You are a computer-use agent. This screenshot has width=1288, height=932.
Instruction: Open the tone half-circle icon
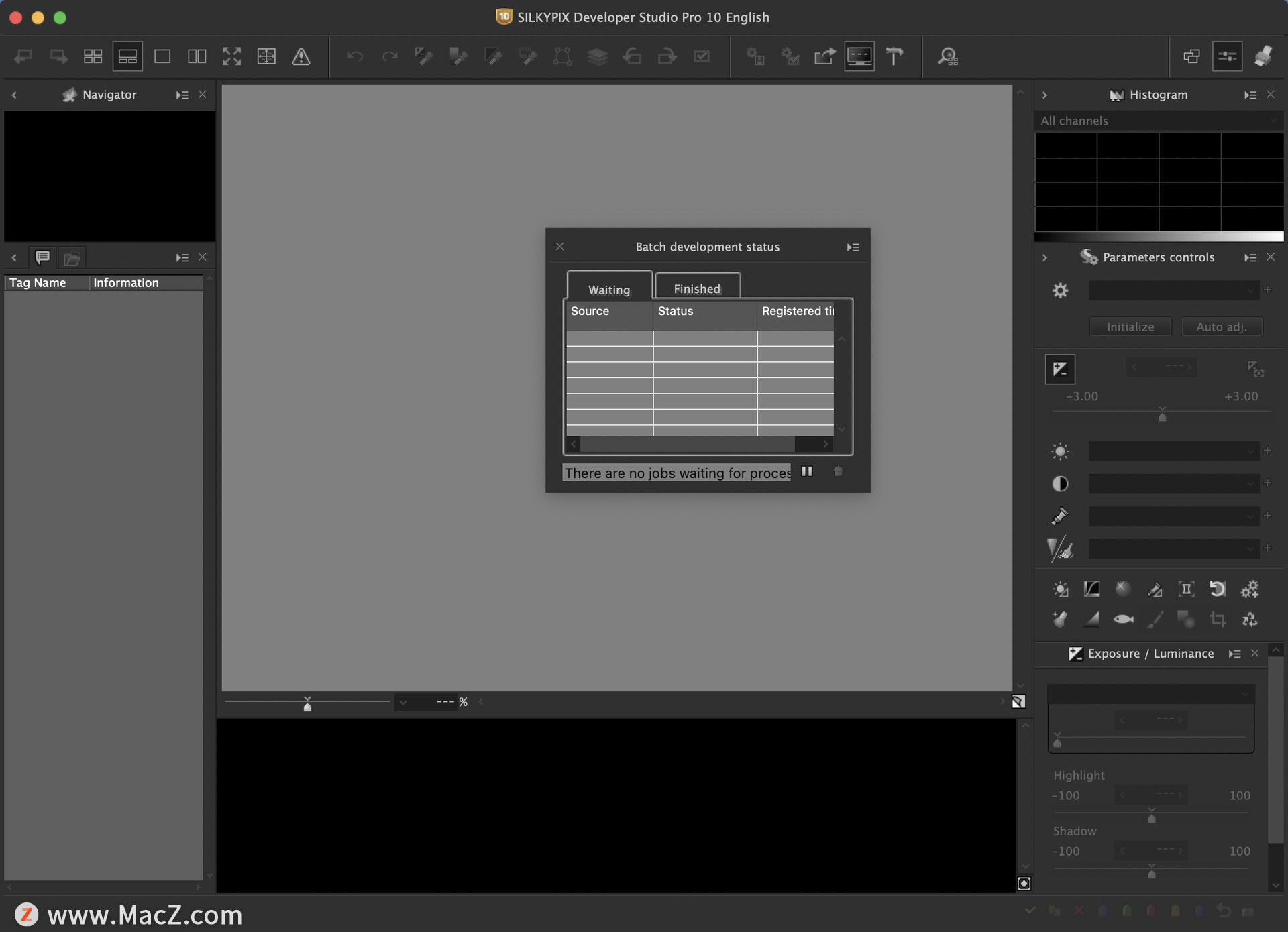[1060, 483]
